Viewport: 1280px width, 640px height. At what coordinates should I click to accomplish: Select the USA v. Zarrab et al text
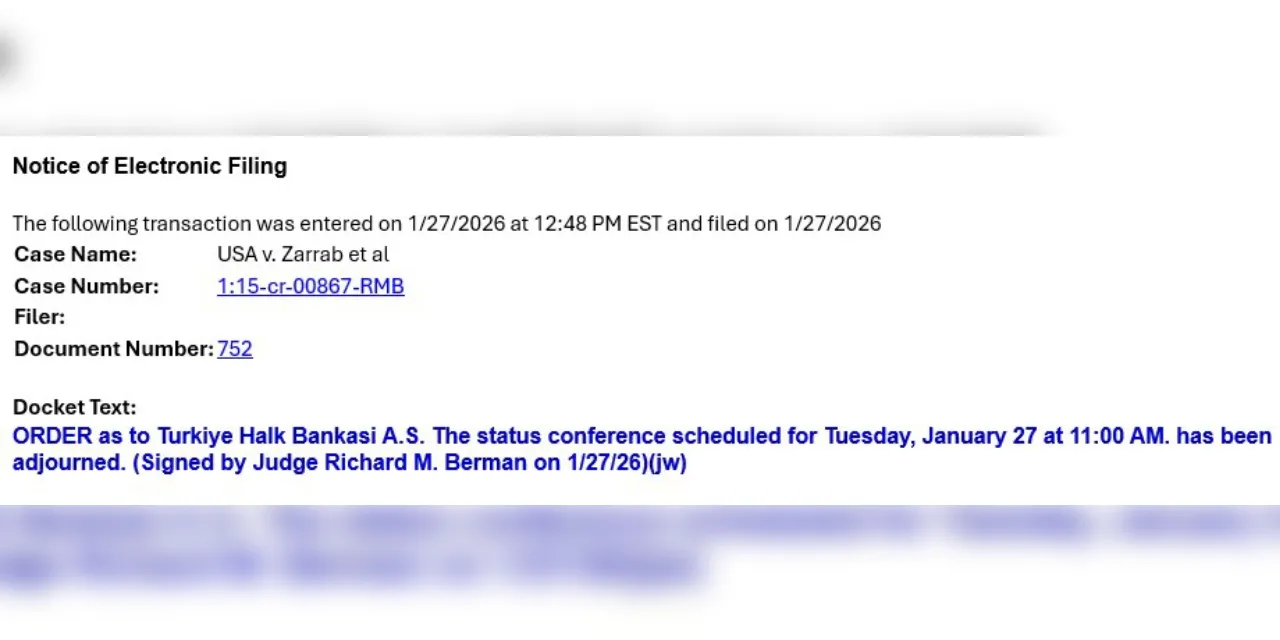(303, 255)
